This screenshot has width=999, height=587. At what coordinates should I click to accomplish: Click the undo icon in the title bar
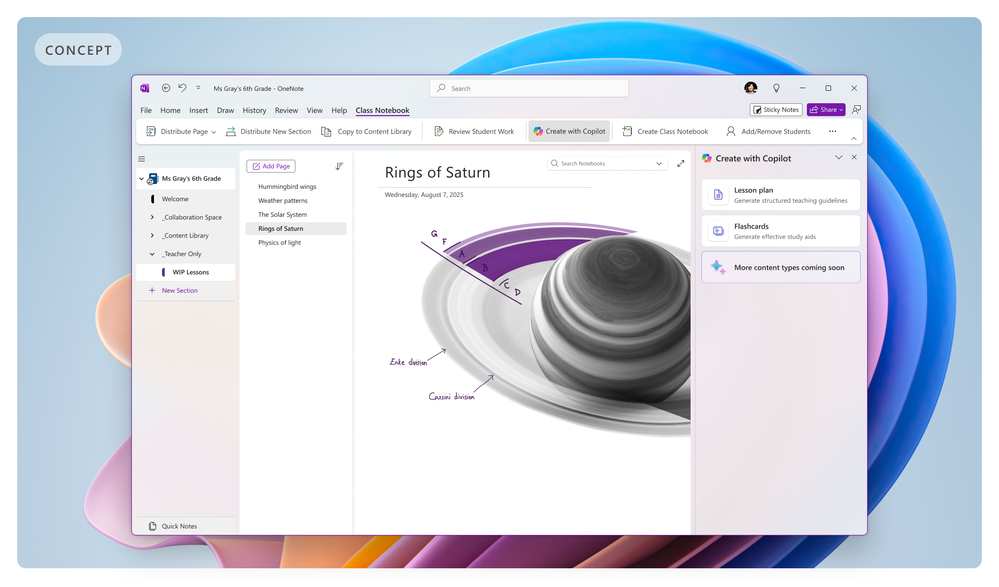(182, 88)
